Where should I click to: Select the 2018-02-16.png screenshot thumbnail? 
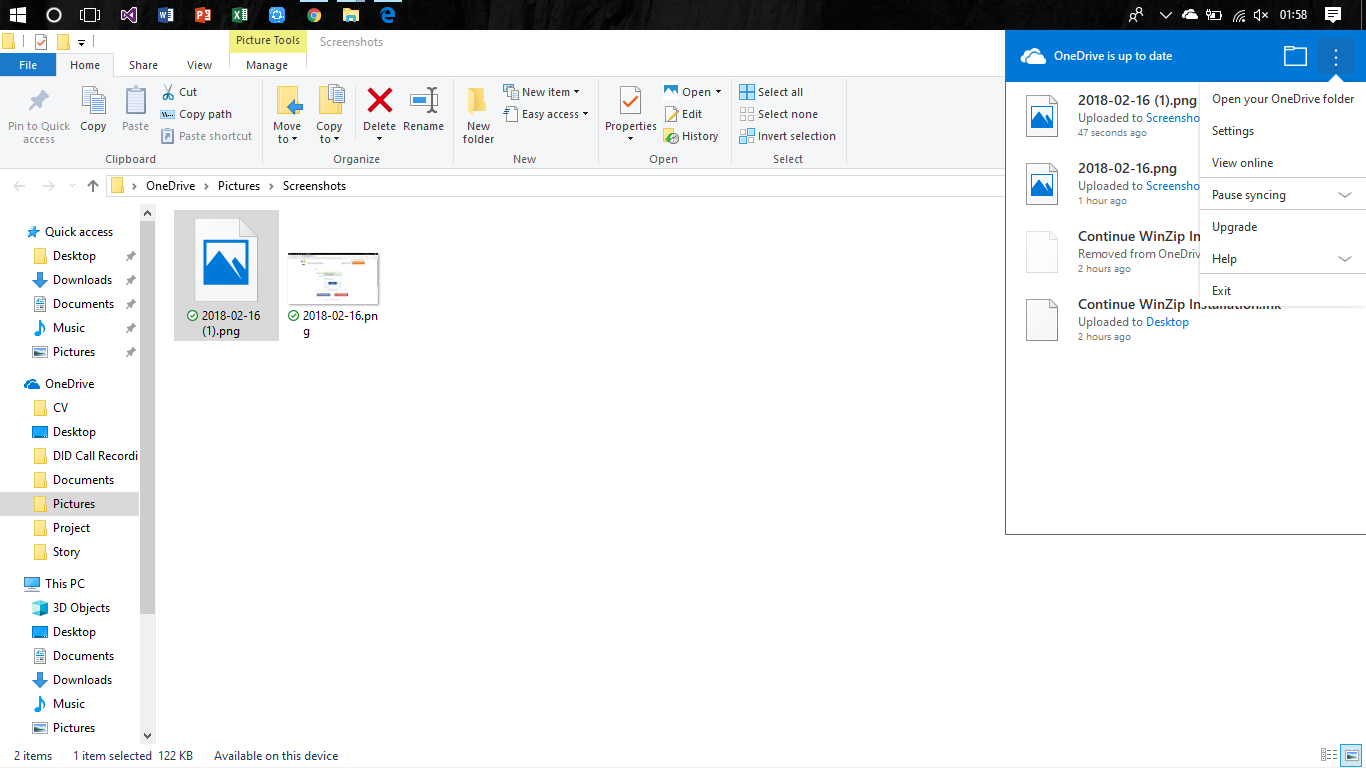(x=333, y=279)
